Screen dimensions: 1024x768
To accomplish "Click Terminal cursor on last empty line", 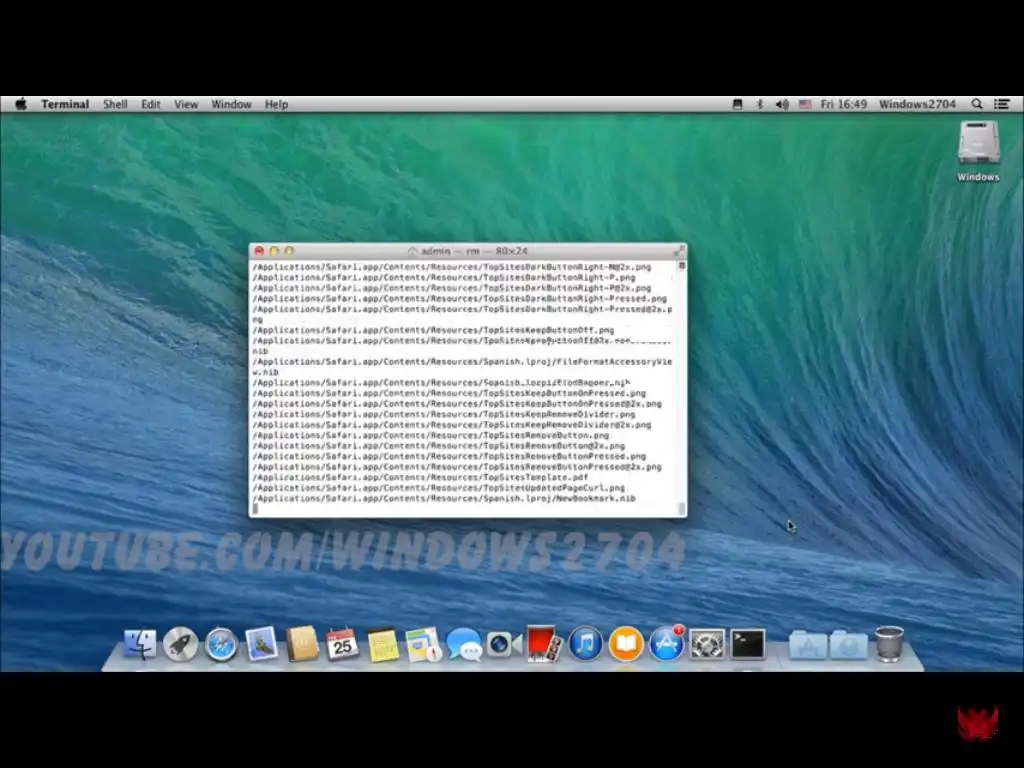I will pos(255,509).
